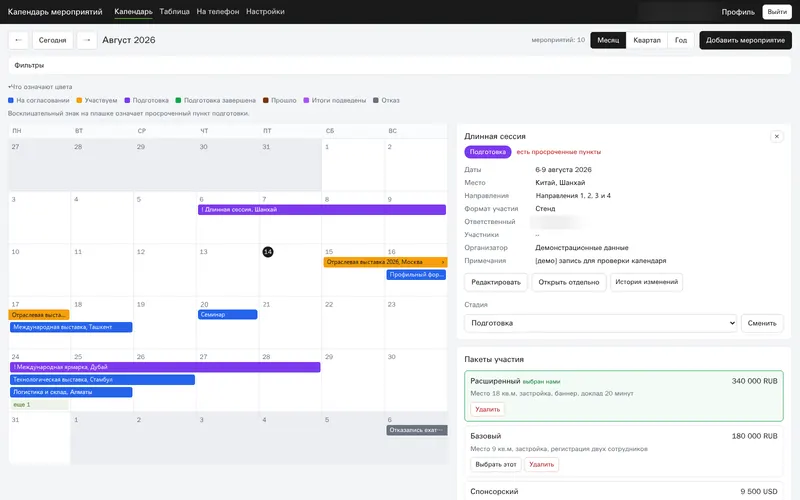The width and height of the screenshot is (800, 500).
Task: Open Логистика и склад, Алматы event
Action: coord(71,392)
